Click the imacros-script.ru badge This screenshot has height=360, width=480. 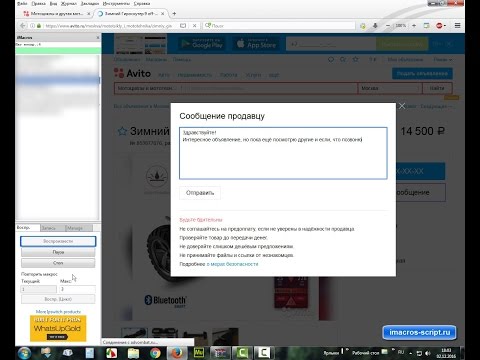point(419,332)
